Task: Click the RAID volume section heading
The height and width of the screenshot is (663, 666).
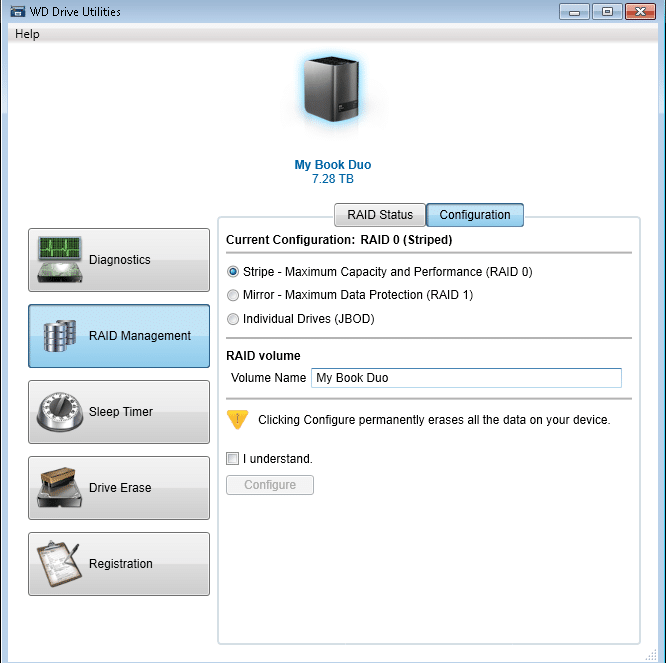Action: [263, 356]
